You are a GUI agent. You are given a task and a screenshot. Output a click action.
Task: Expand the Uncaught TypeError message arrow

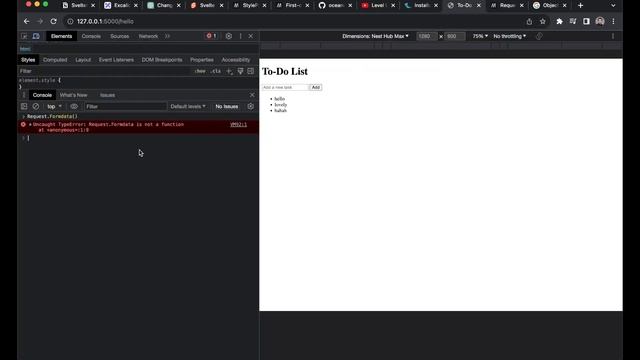(30, 124)
